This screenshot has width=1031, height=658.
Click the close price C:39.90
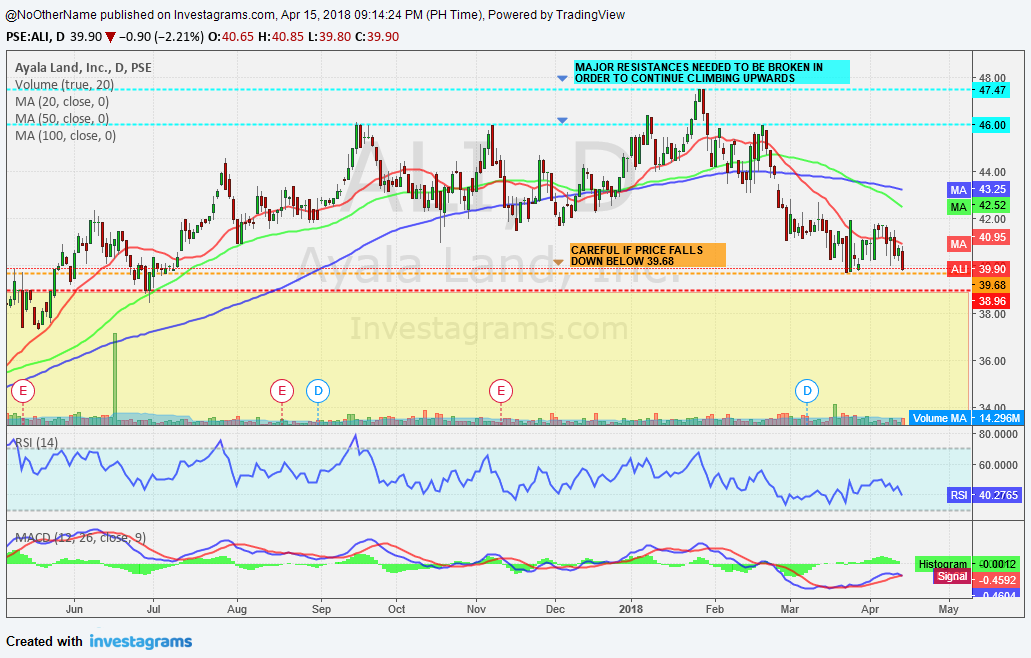[x=377, y=37]
